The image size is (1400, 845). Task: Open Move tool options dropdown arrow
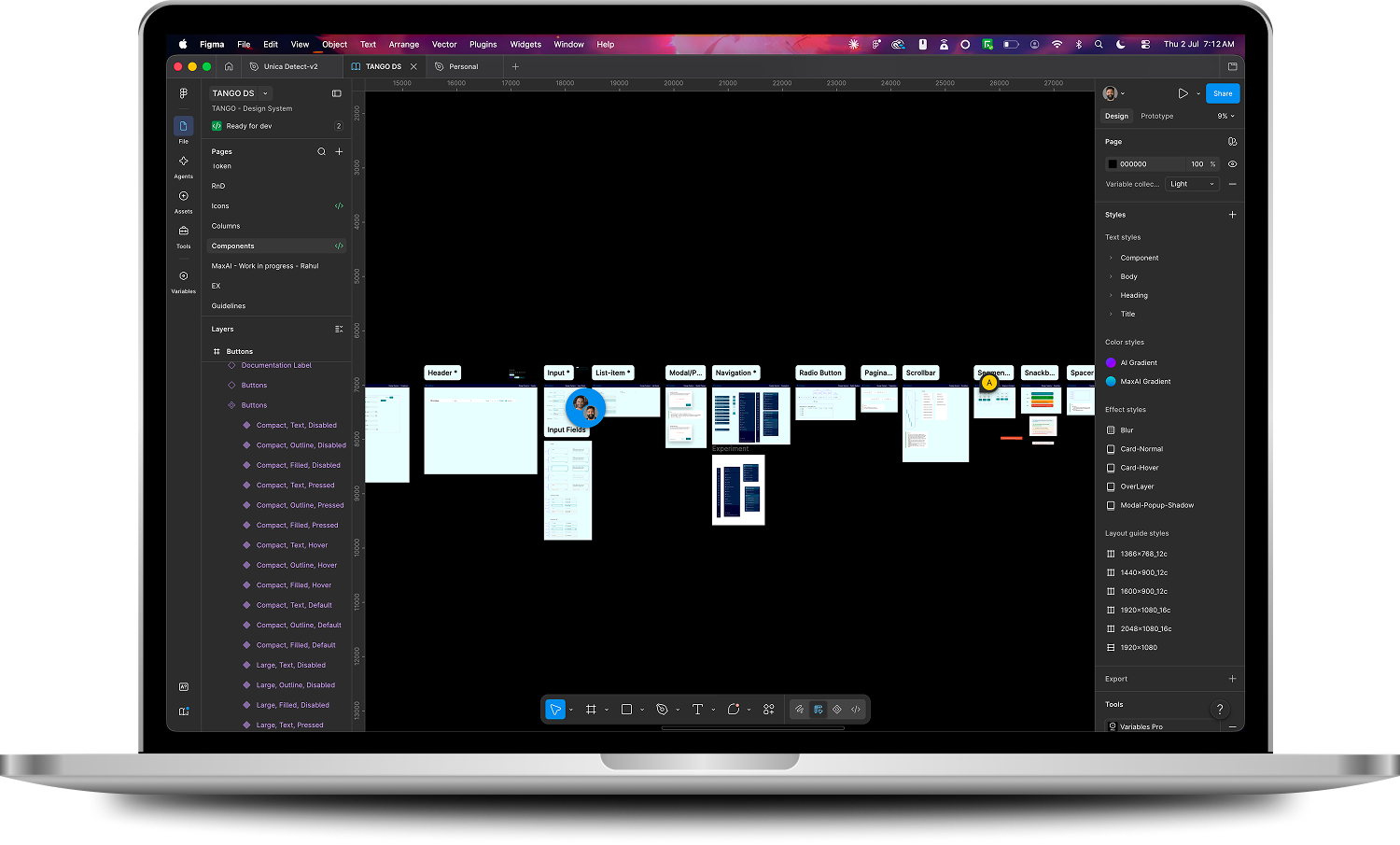[x=571, y=710]
